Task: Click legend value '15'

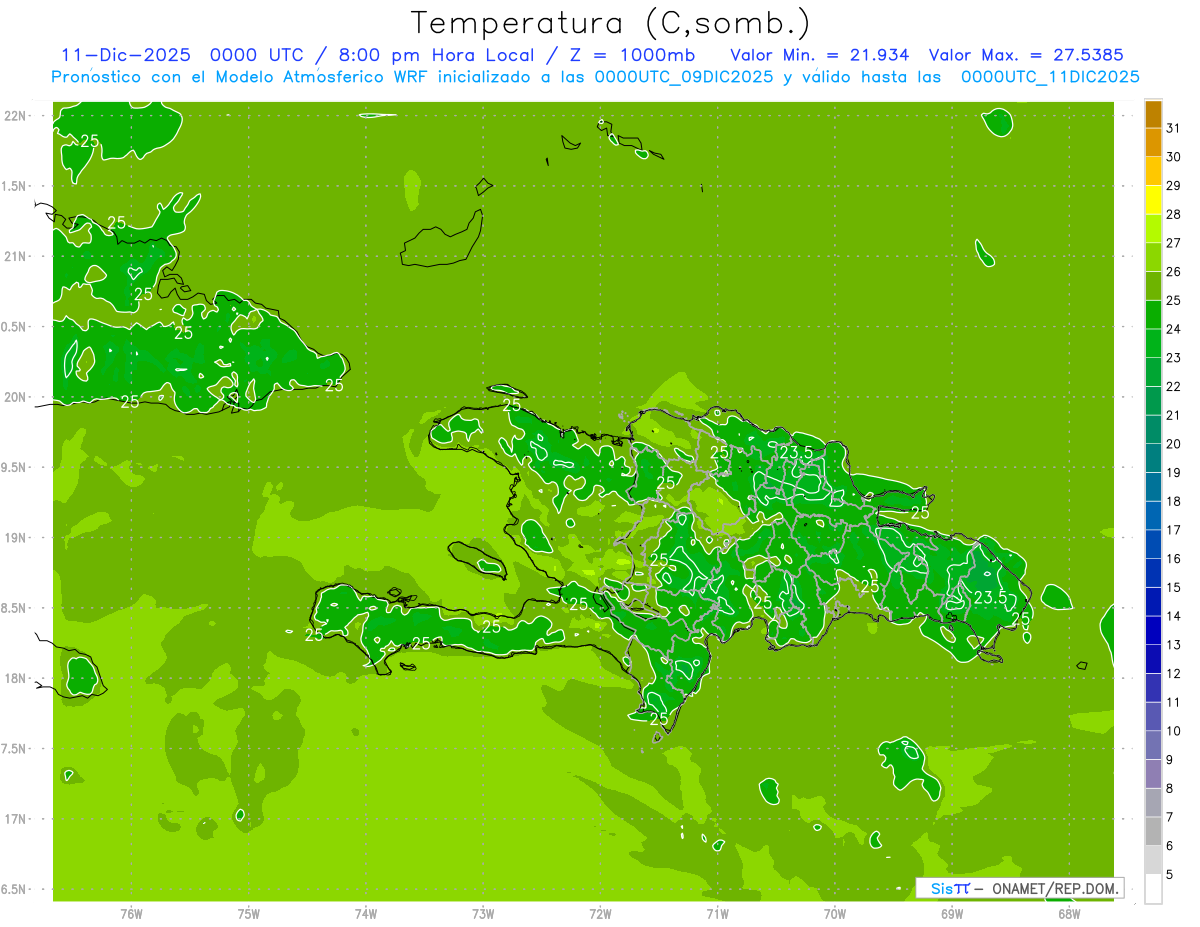Action: click(x=1174, y=587)
